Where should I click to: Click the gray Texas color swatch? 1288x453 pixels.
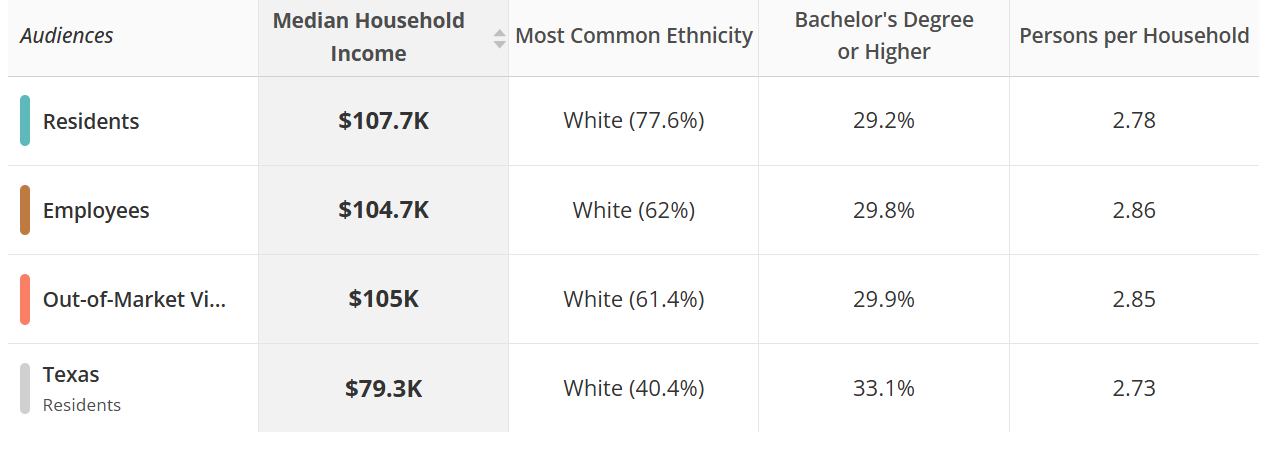point(25,388)
